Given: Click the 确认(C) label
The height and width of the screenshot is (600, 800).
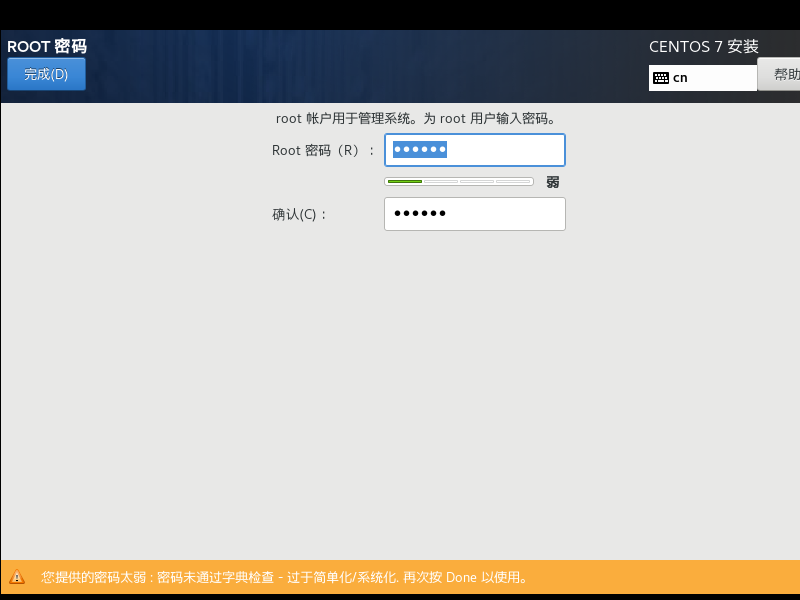Looking at the screenshot, I should 299,214.
